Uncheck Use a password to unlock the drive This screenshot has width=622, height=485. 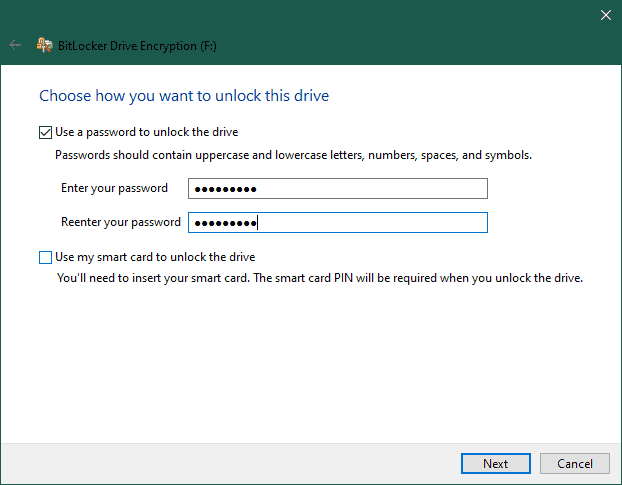click(x=45, y=132)
